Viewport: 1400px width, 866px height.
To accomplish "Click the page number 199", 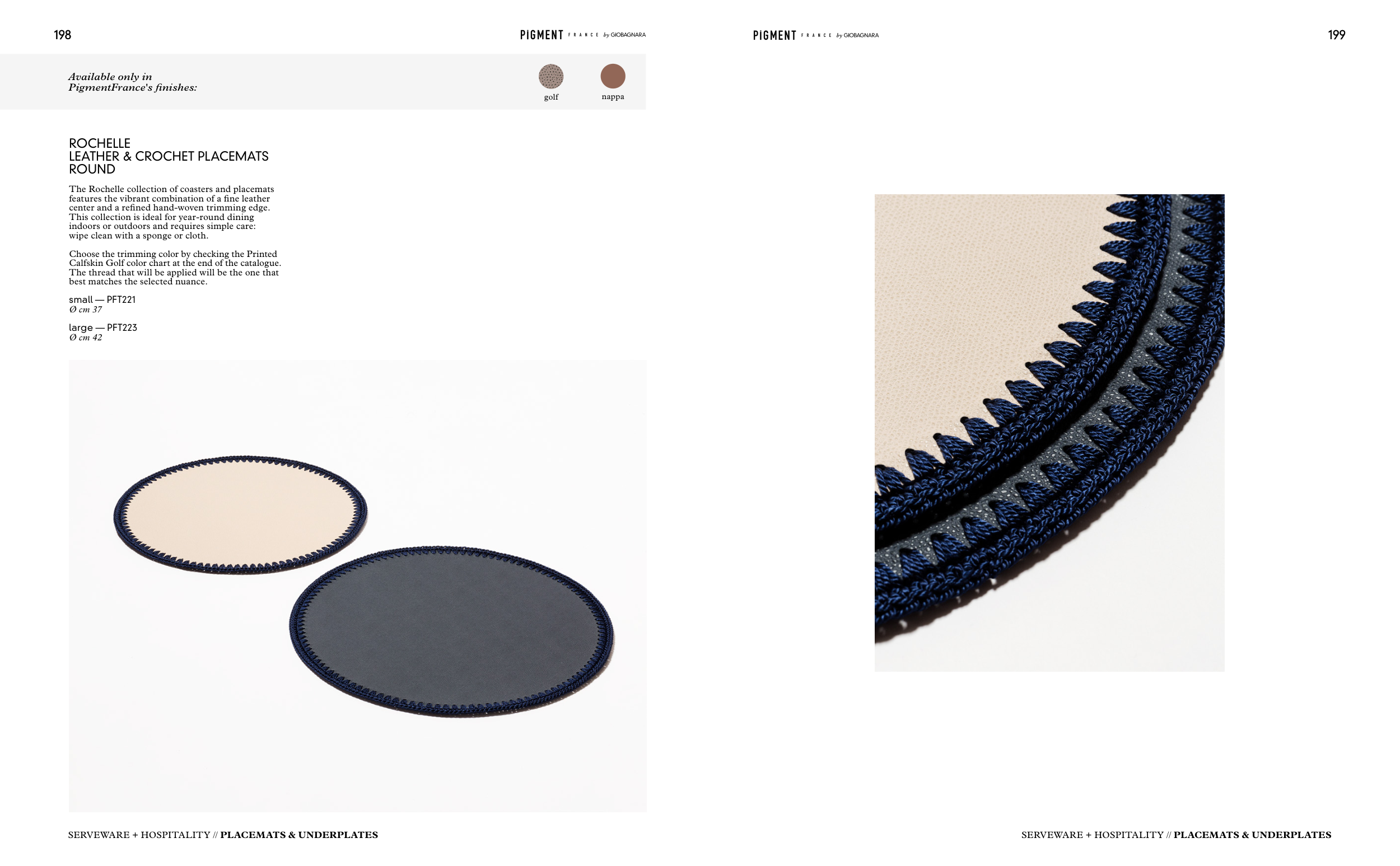I will coord(1336,35).
